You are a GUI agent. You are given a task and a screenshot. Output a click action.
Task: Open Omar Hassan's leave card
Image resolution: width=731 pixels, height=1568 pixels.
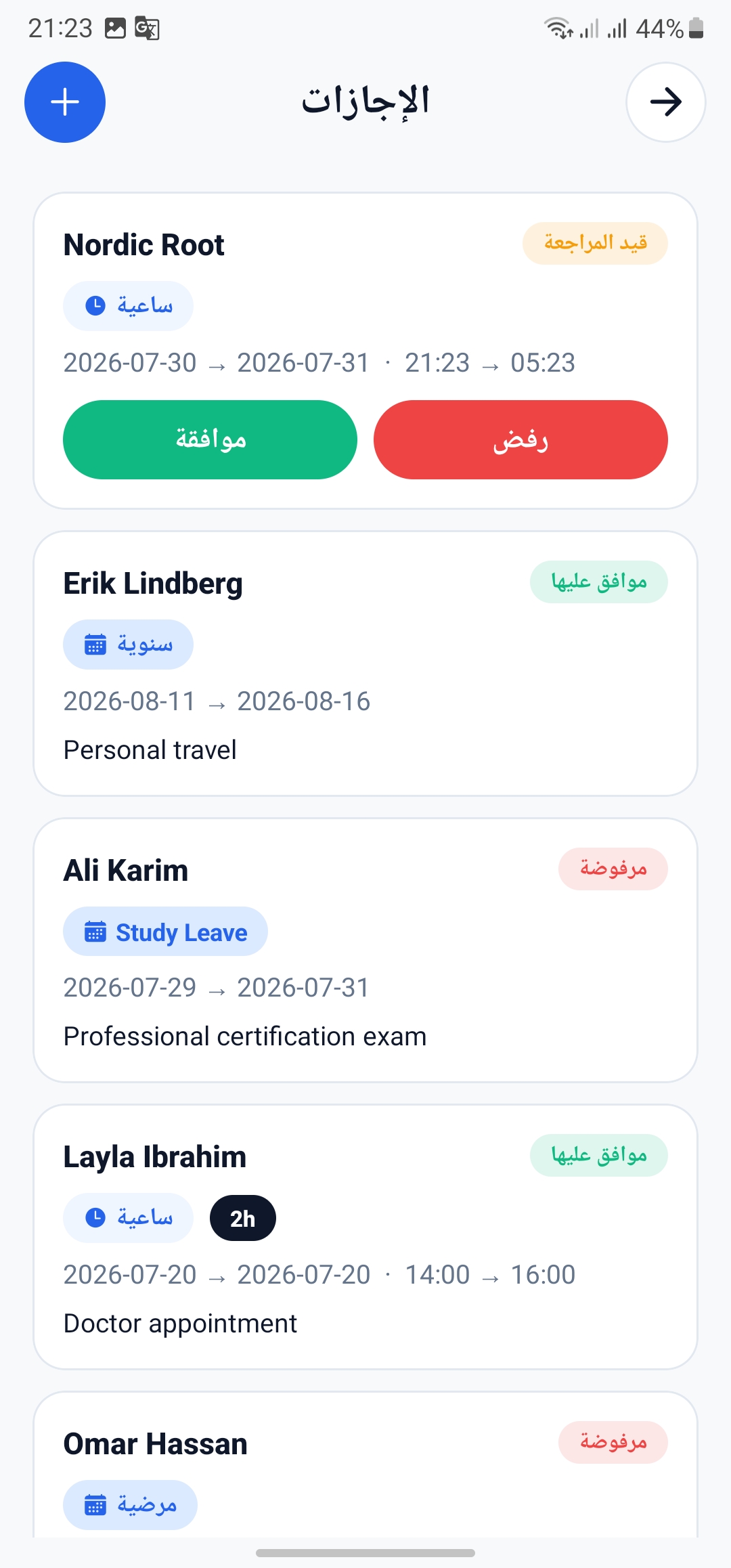tap(365, 1464)
